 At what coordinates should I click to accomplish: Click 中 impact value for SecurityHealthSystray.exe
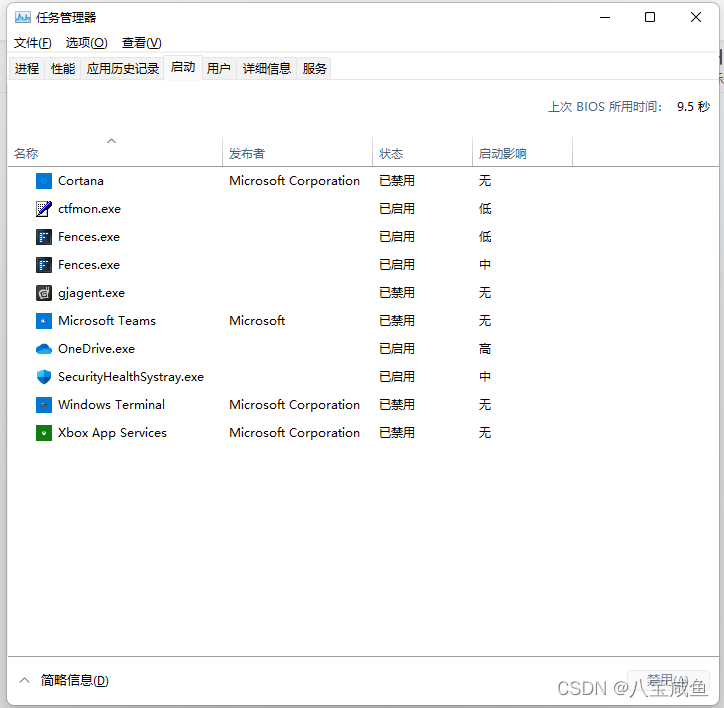[x=485, y=377]
